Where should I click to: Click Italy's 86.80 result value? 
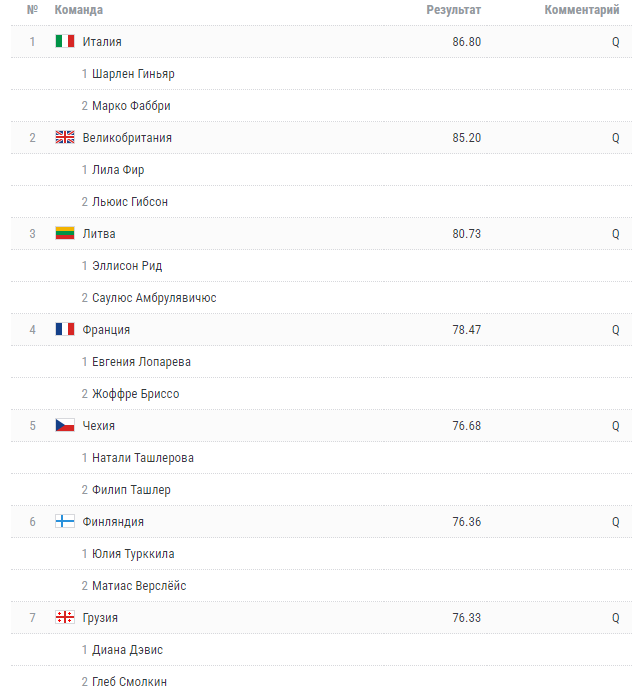coord(466,42)
